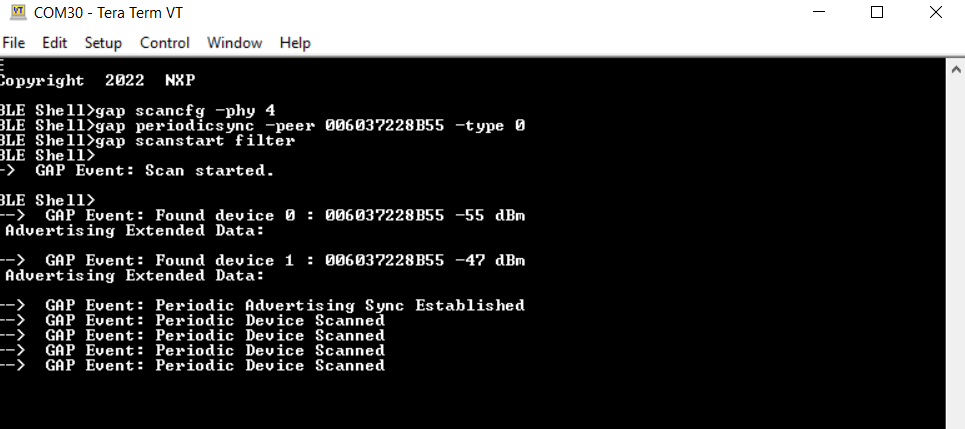Close the COM30 Tera Term window
Viewport: 965px width, 429px height.
pos(935,13)
